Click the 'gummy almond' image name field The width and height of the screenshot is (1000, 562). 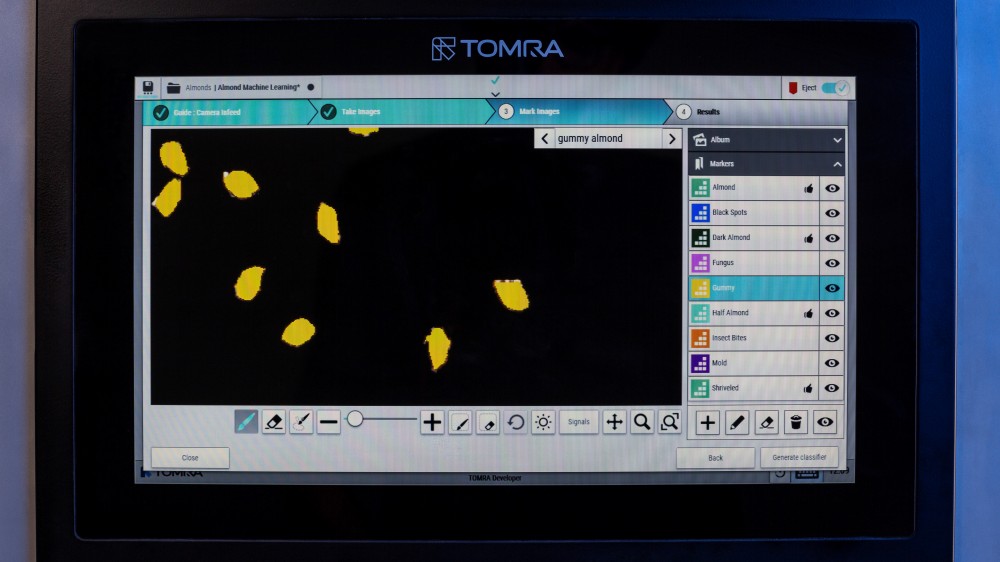[x=608, y=138]
